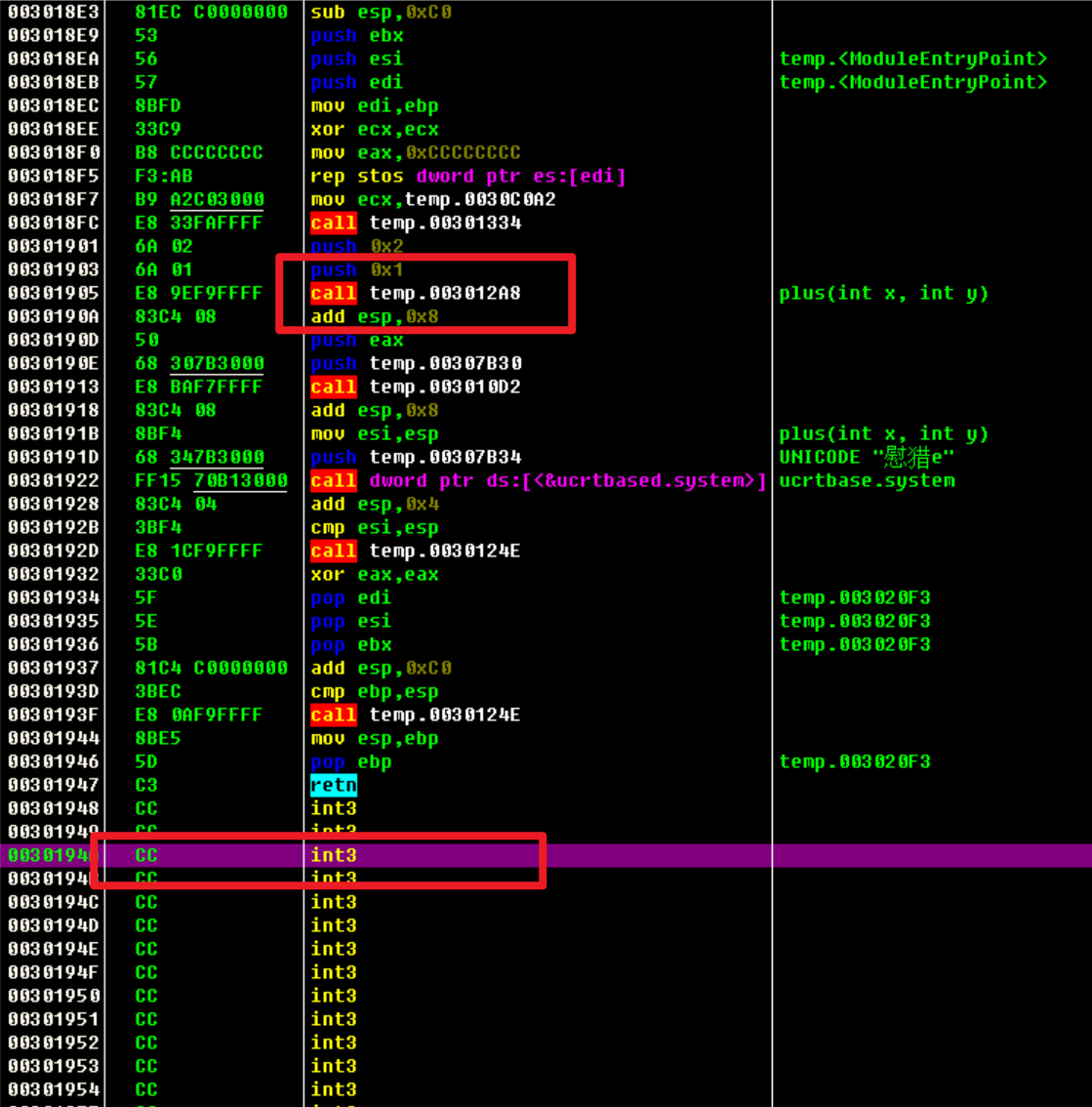Image resolution: width=1092 pixels, height=1107 pixels.
Task: Click the UNICODE string comment
Action: pyautogui.click(x=867, y=458)
